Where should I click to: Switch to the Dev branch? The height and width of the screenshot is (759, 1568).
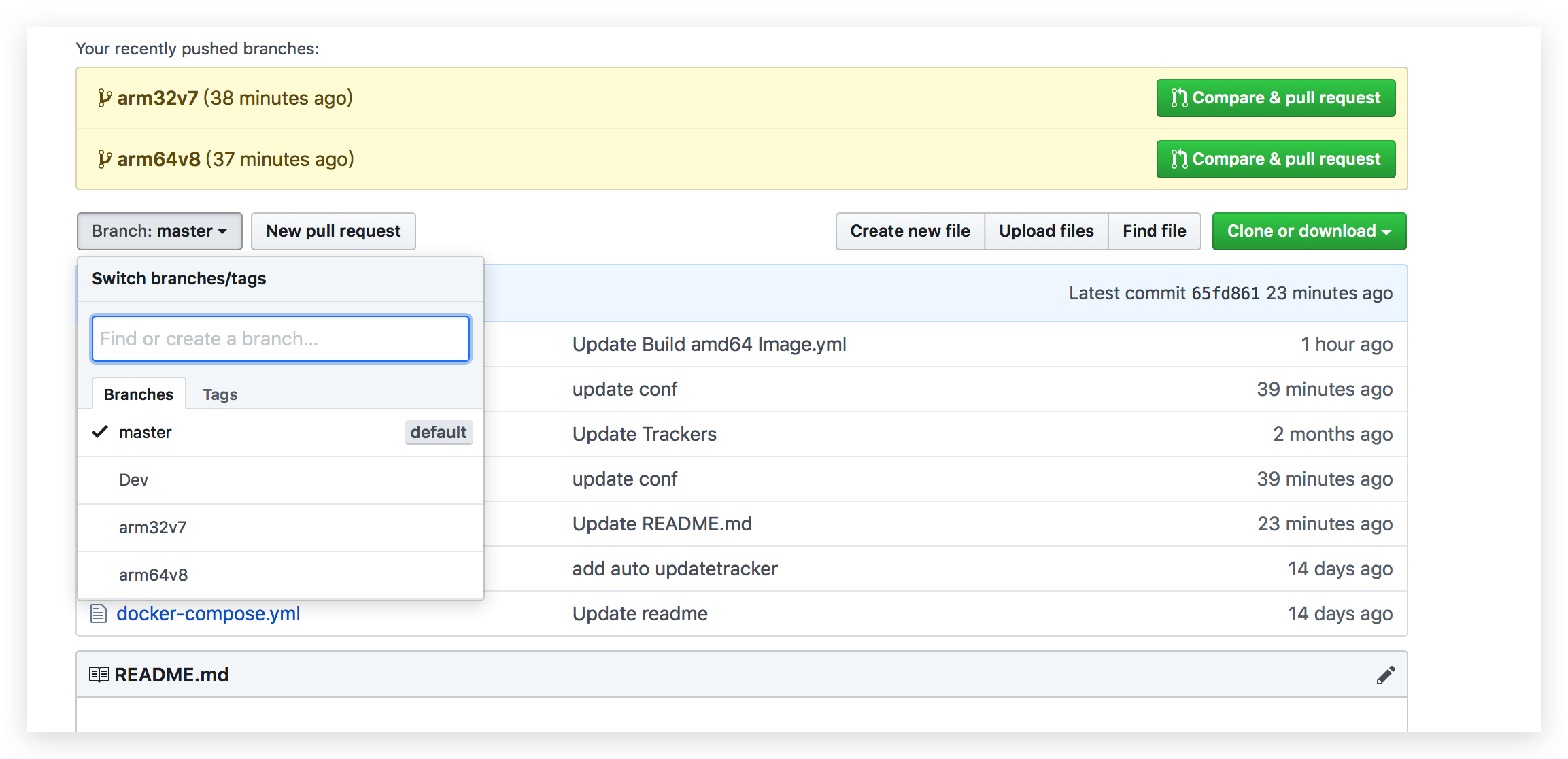coord(281,480)
